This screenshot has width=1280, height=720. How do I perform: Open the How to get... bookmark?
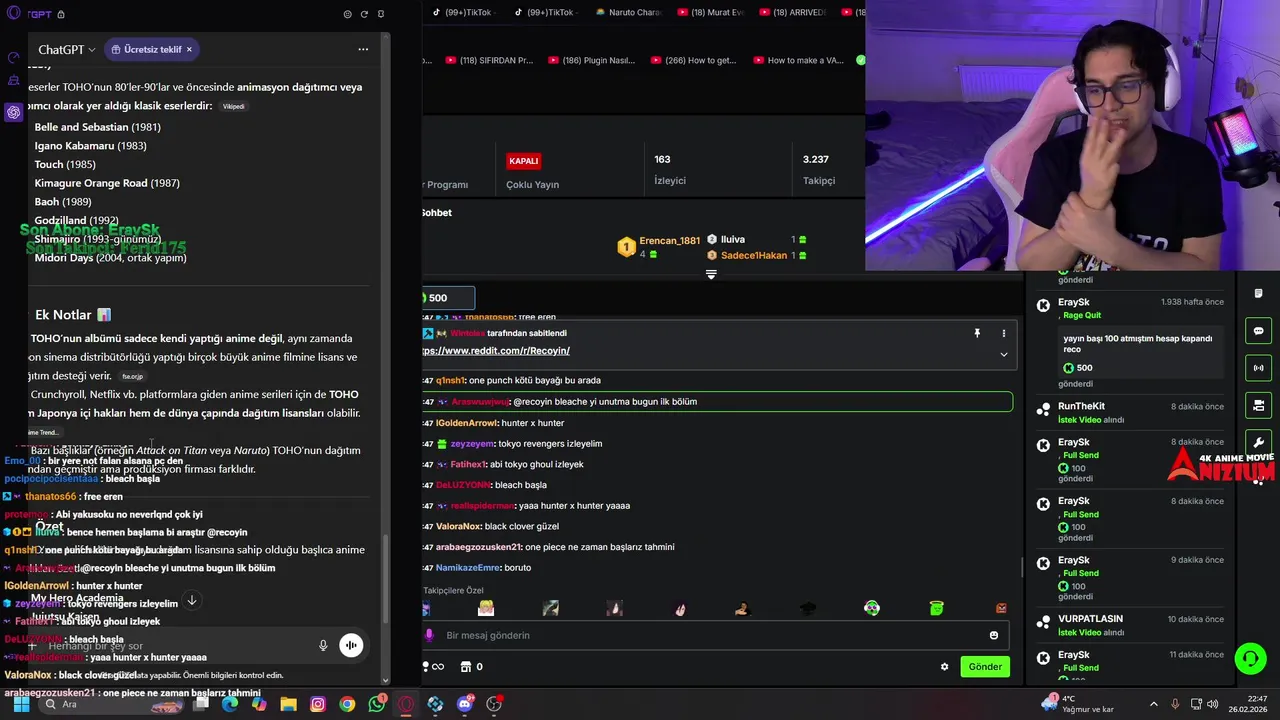(x=694, y=60)
